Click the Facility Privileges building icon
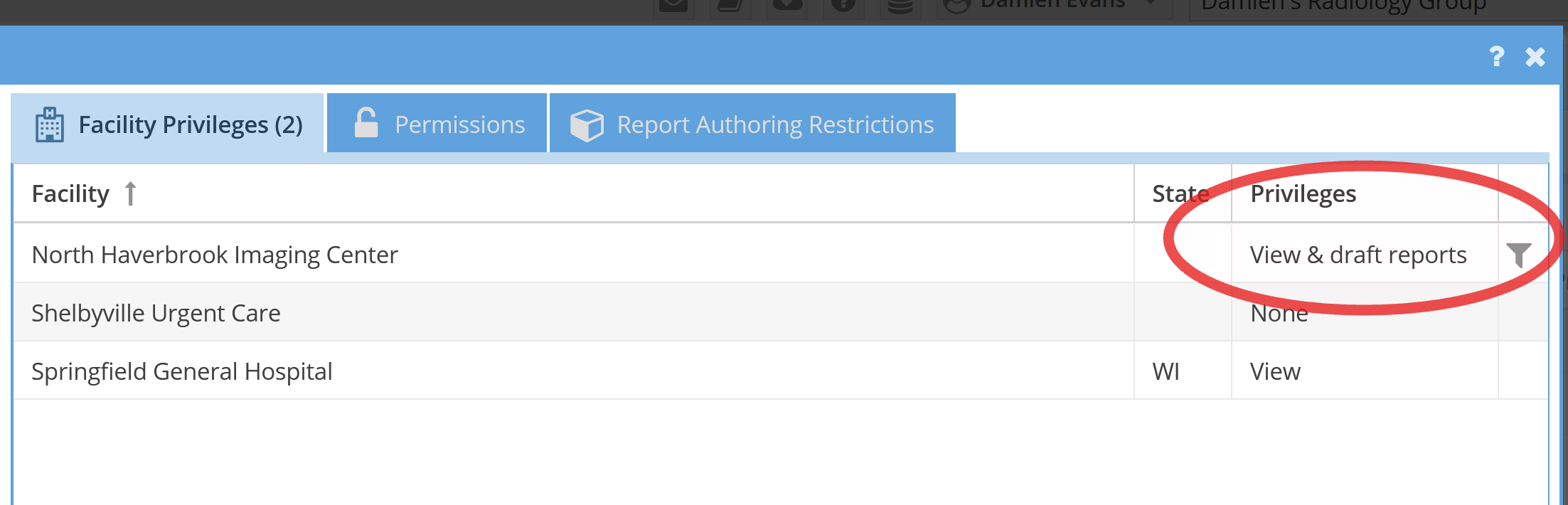The image size is (1568, 505). coord(50,124)
